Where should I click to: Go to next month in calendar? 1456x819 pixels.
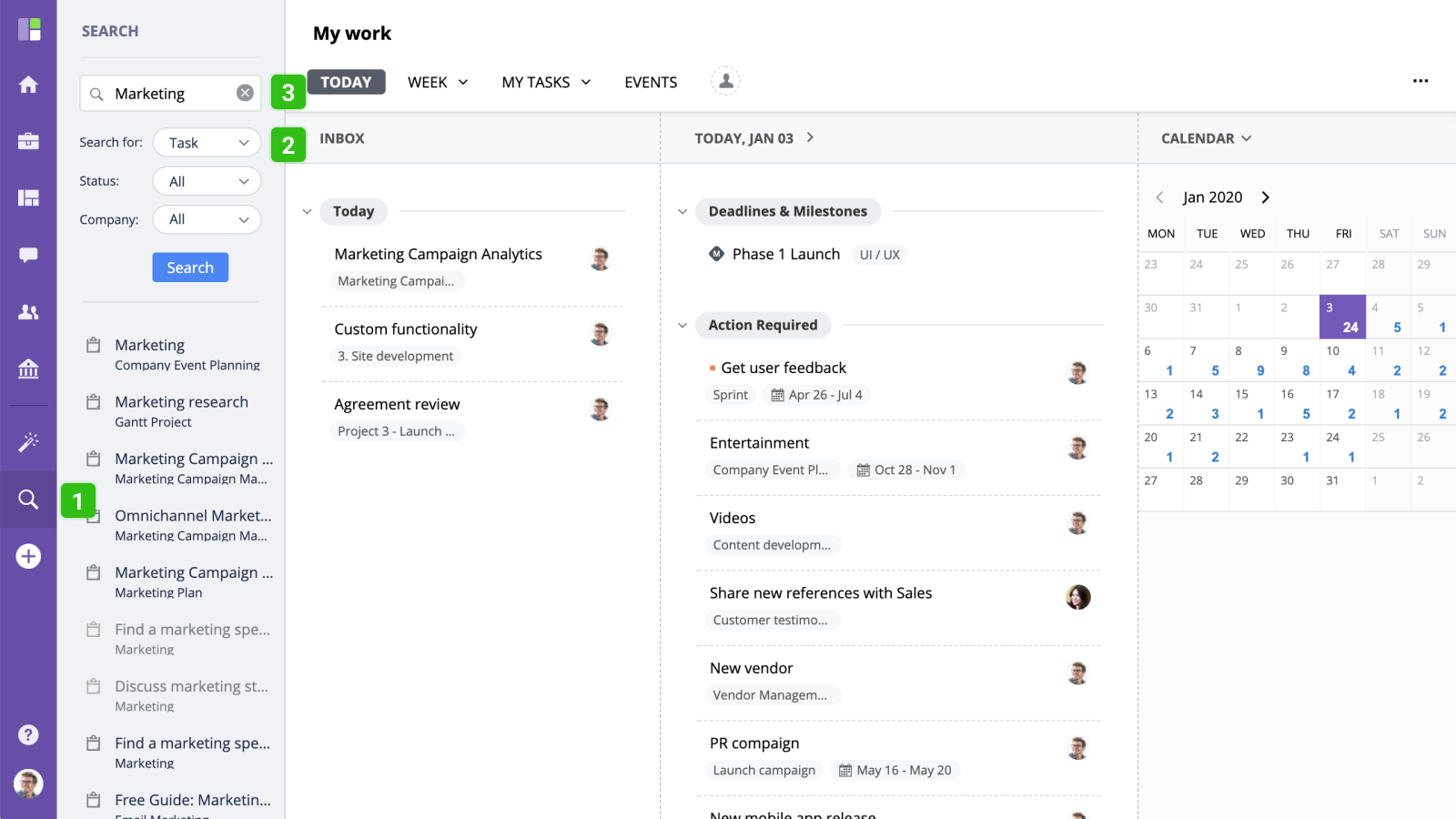[x=1265, y=197]
